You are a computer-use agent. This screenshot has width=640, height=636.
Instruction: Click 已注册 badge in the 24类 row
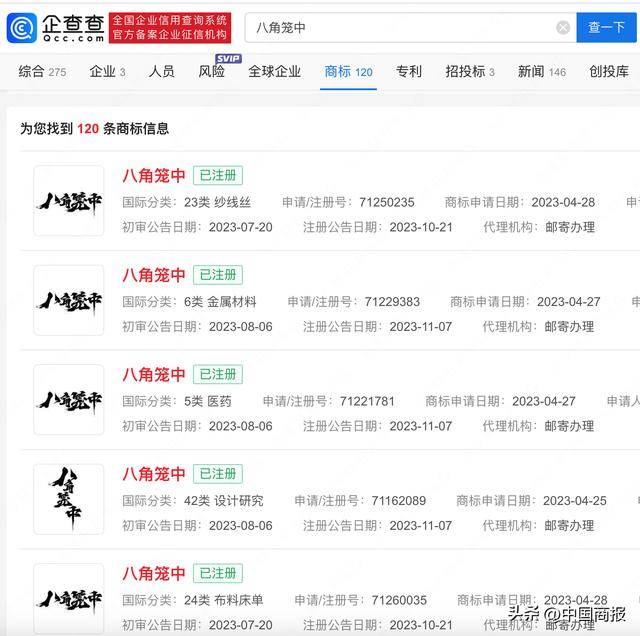tap(218, 573)
